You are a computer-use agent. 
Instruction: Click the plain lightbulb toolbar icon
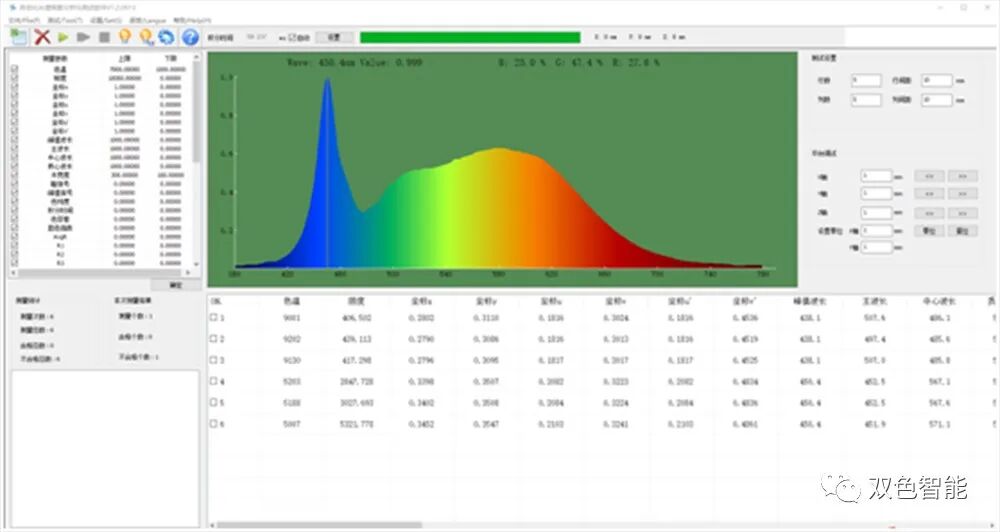[125, 37]
